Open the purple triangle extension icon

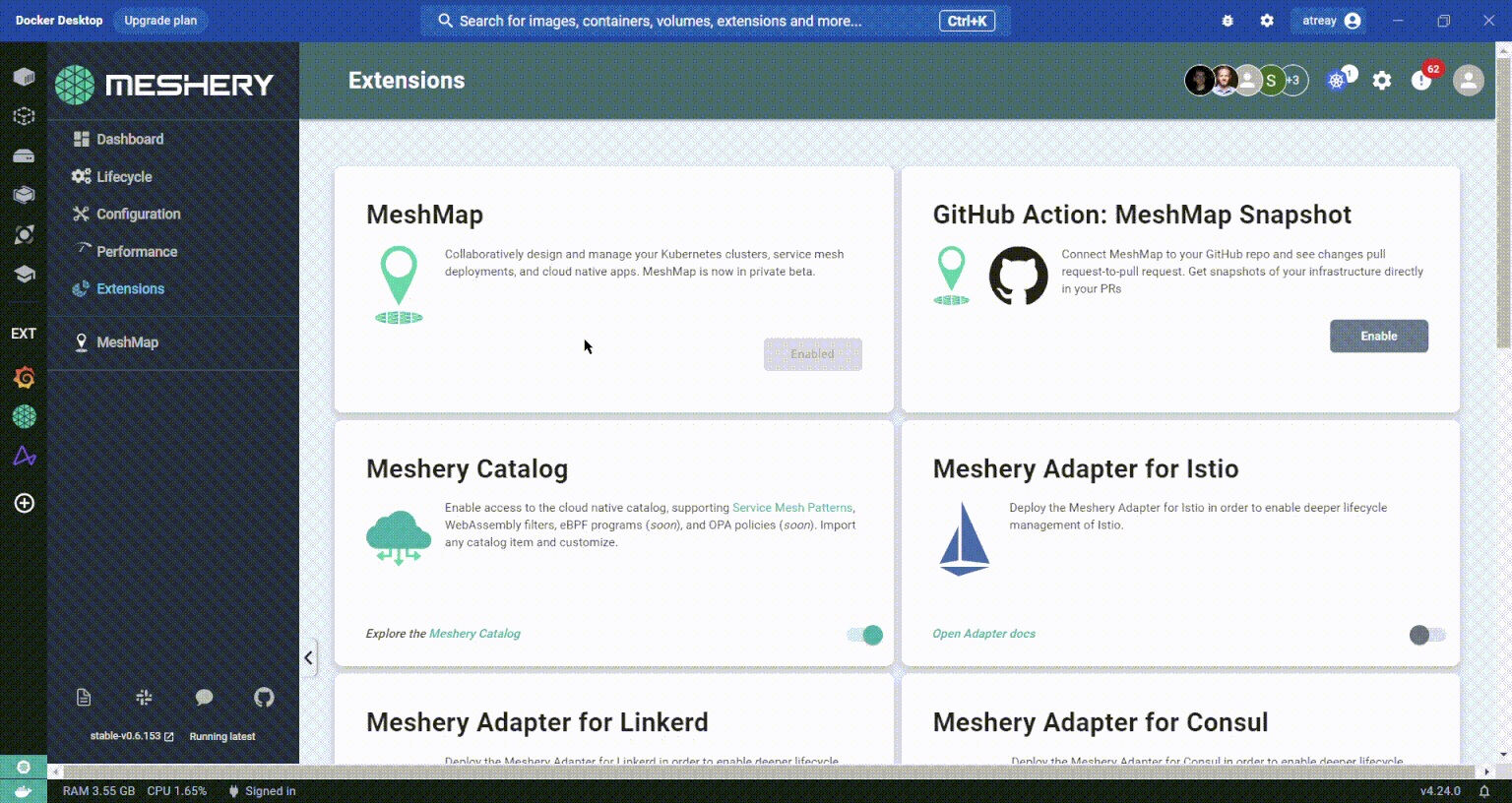tap(24, 457)
